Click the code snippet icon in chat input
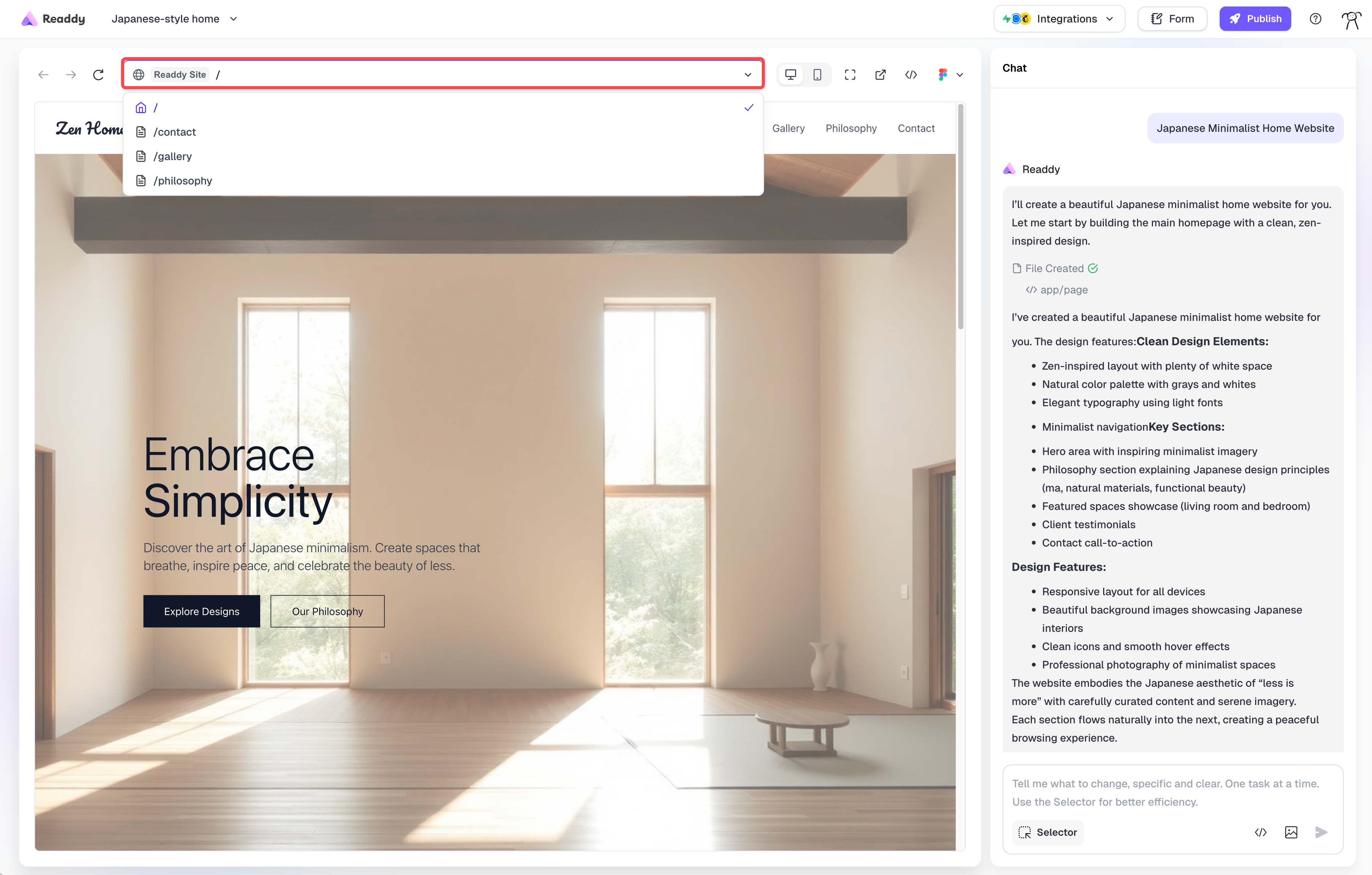The height and width of the screenshot is (875, 1372). click(1260, 832)
